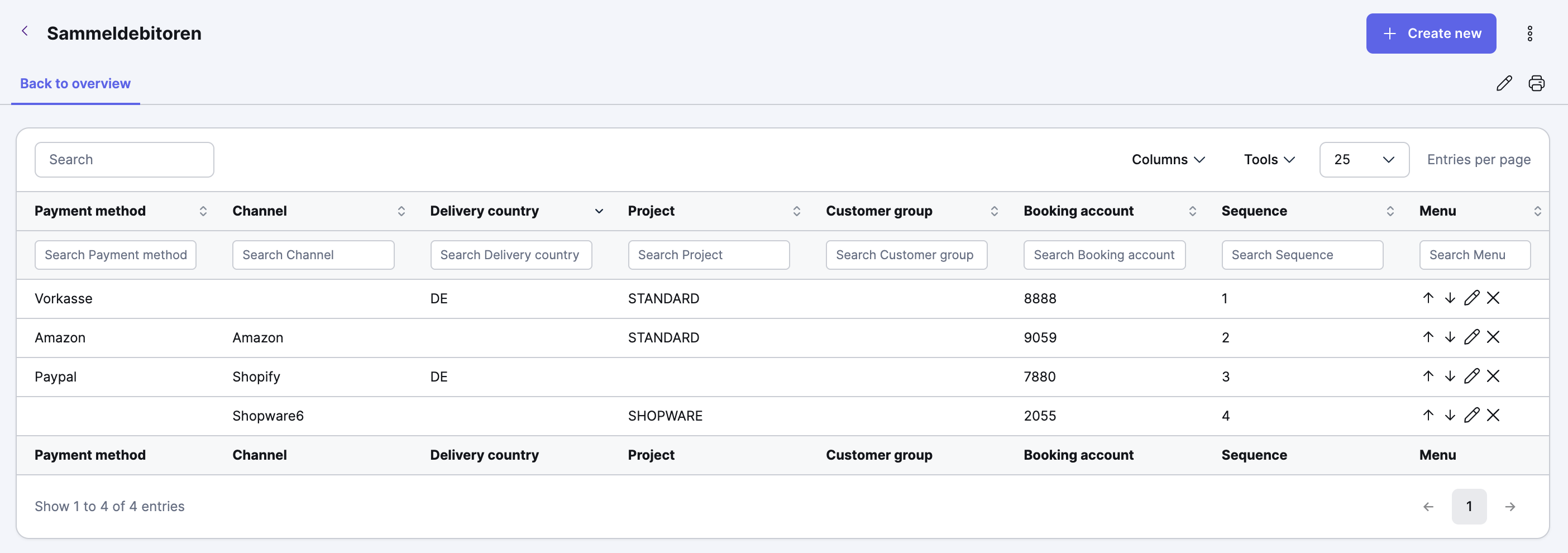Delete the Vorkasse row

[1493, 298]
